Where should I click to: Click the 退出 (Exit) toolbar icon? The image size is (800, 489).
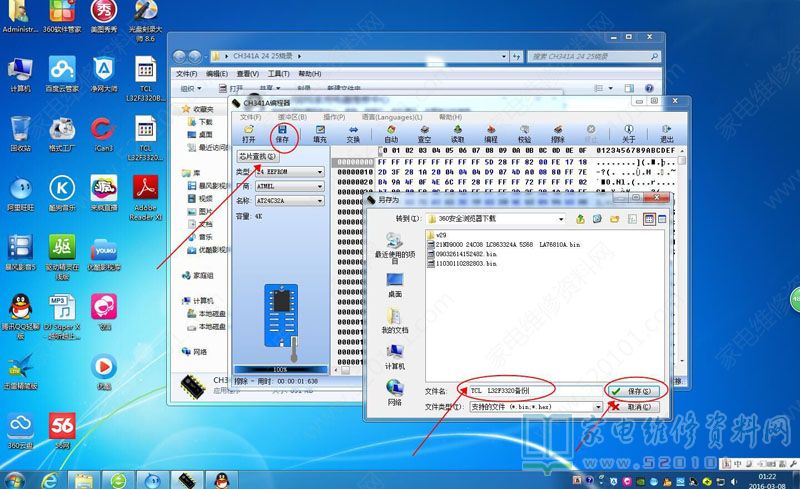point(666,134)
